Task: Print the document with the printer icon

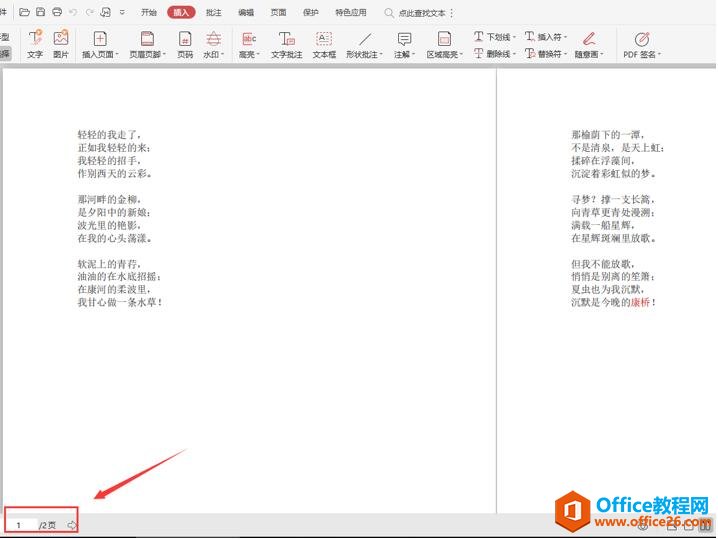Action: coord(57,12)
